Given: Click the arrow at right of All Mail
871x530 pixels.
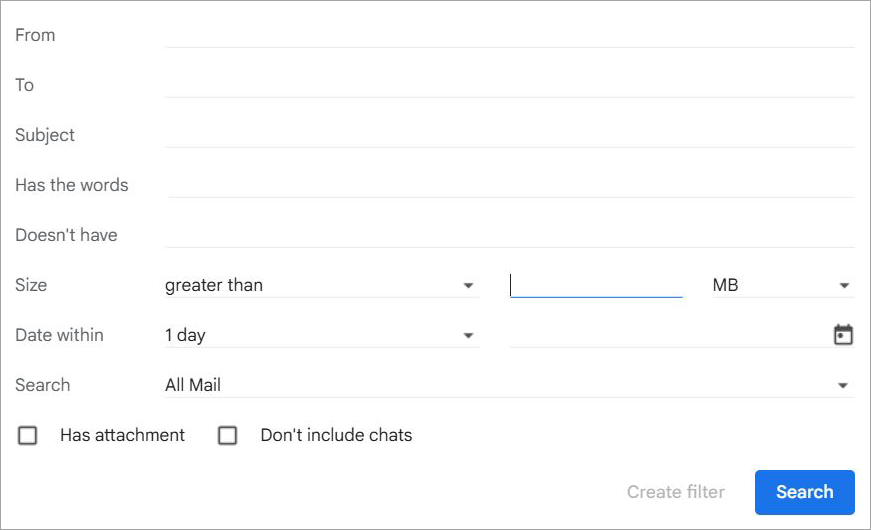Looking at the screenshot, I should [843, 386].
